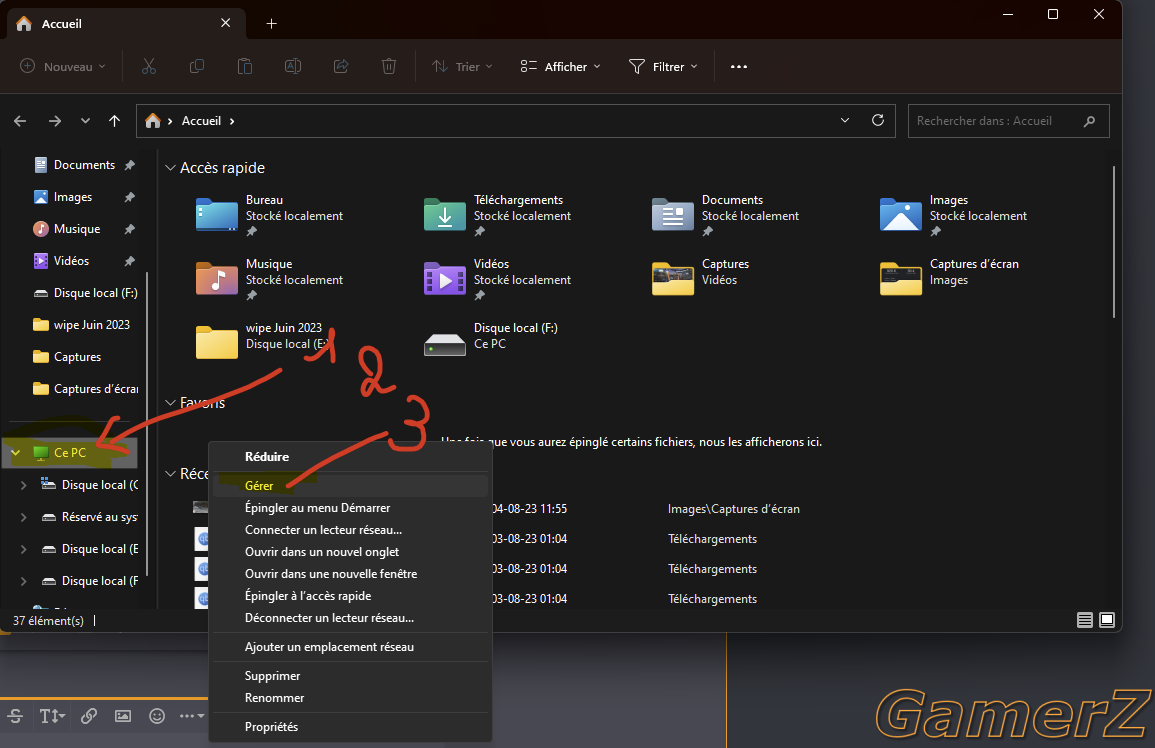Choose Renommer from context menu
Screen dimensions: 1155x748
click(x=351, y=698)
